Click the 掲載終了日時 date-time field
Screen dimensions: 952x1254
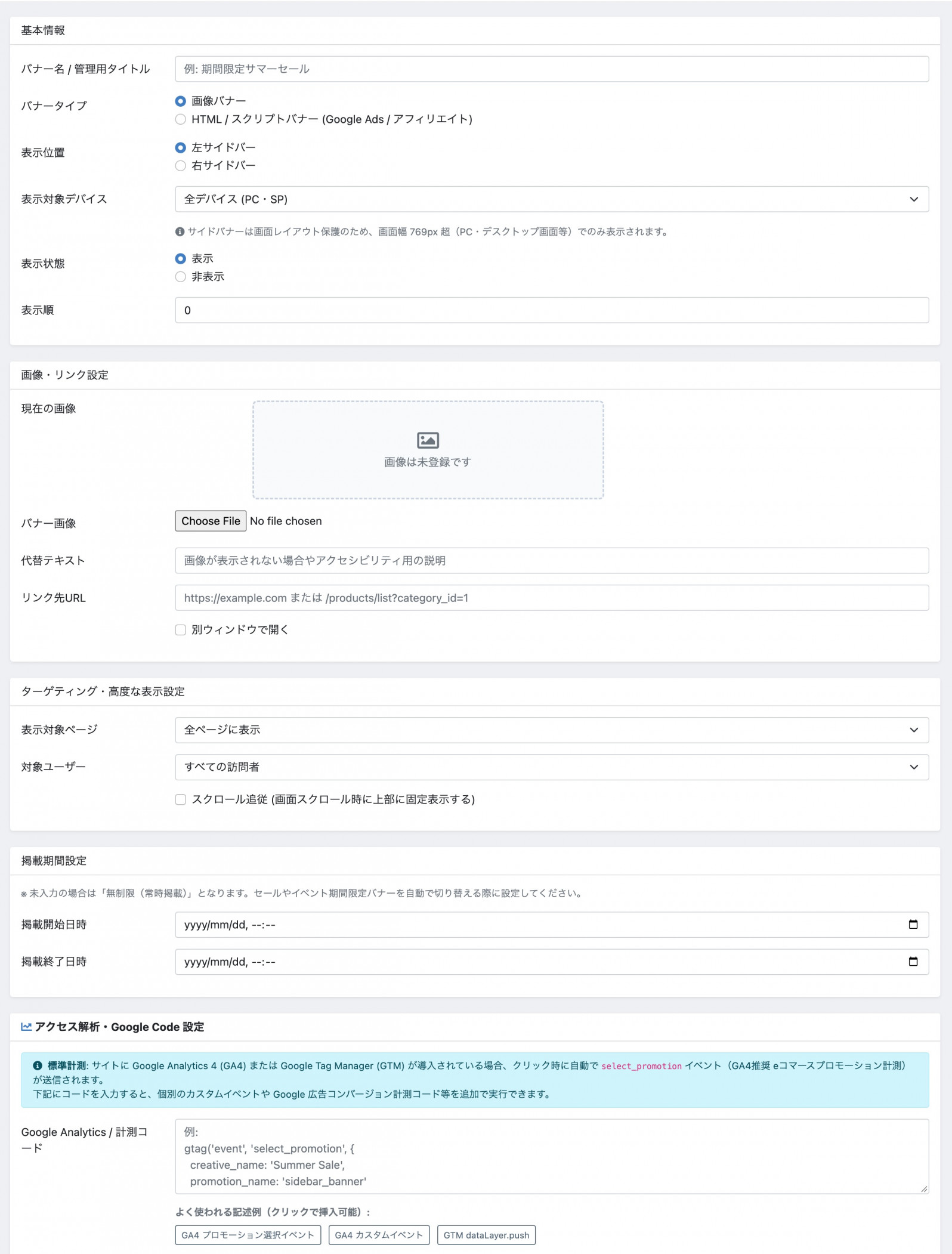coord(552,962)
